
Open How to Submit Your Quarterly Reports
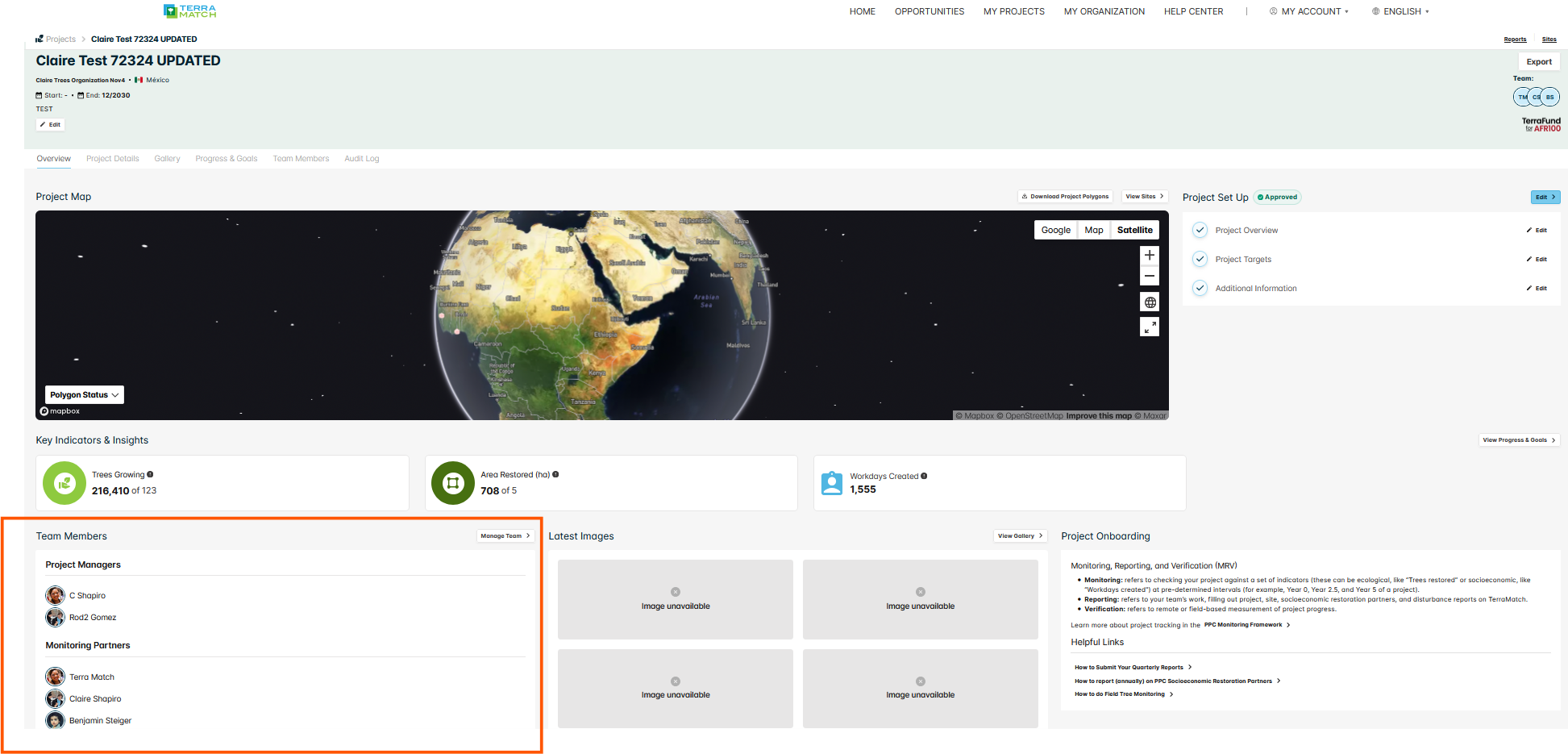(x=1133, y=667)
